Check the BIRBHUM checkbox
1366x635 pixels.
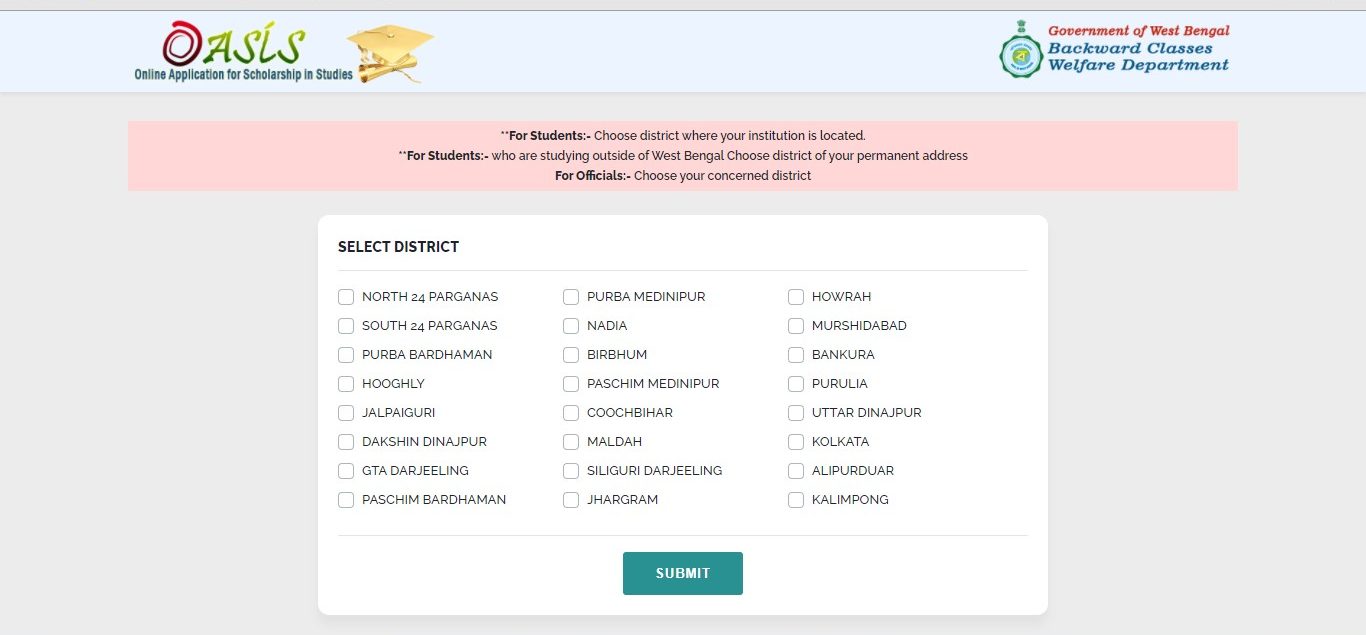click(x=570, y=354)
